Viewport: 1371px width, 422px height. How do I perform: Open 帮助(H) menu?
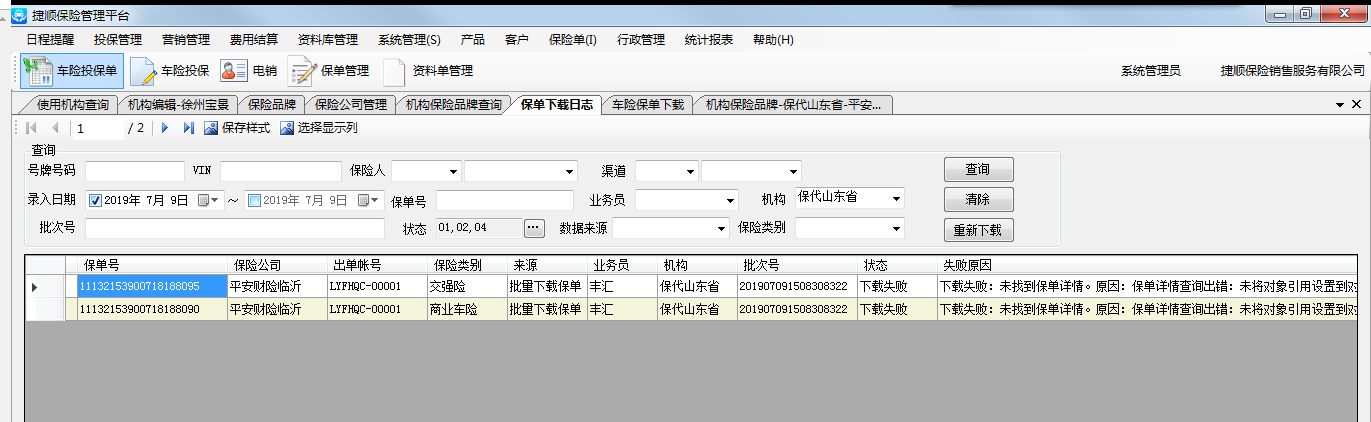773,40
